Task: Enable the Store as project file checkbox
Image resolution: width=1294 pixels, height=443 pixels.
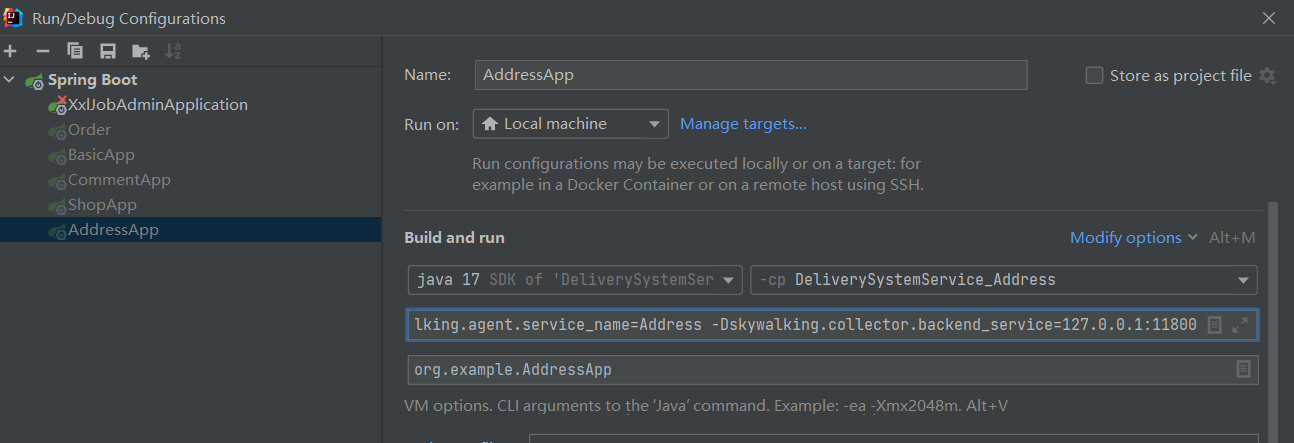Action: [1094, 76]
